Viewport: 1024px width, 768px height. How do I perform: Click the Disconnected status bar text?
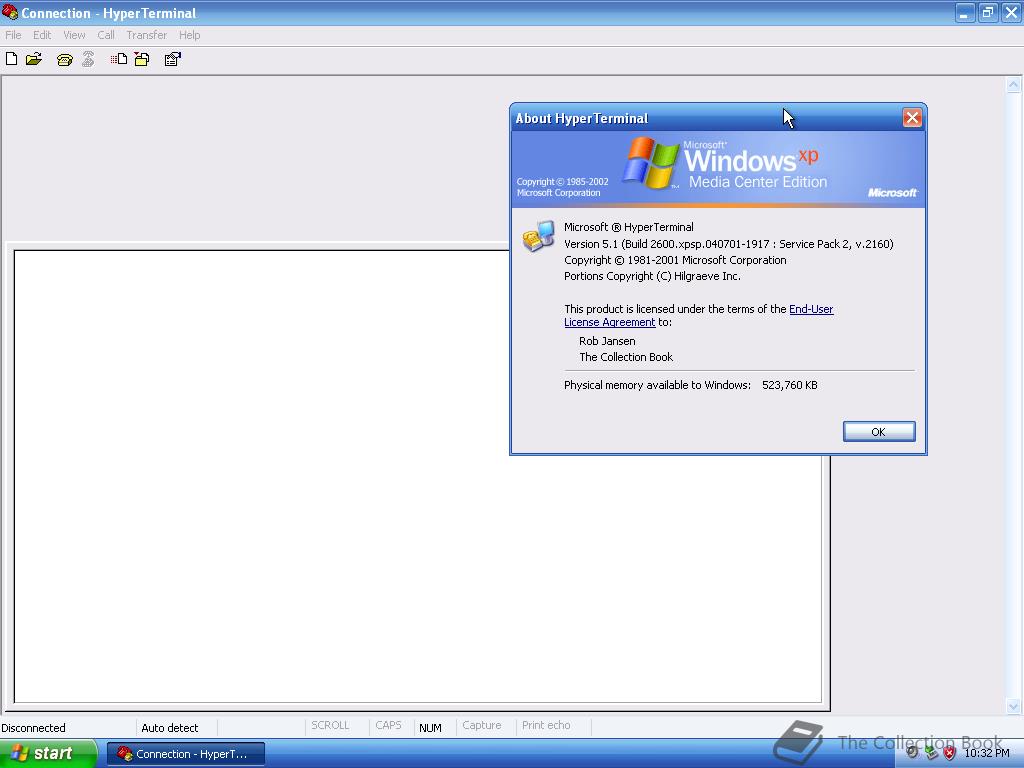33,728
